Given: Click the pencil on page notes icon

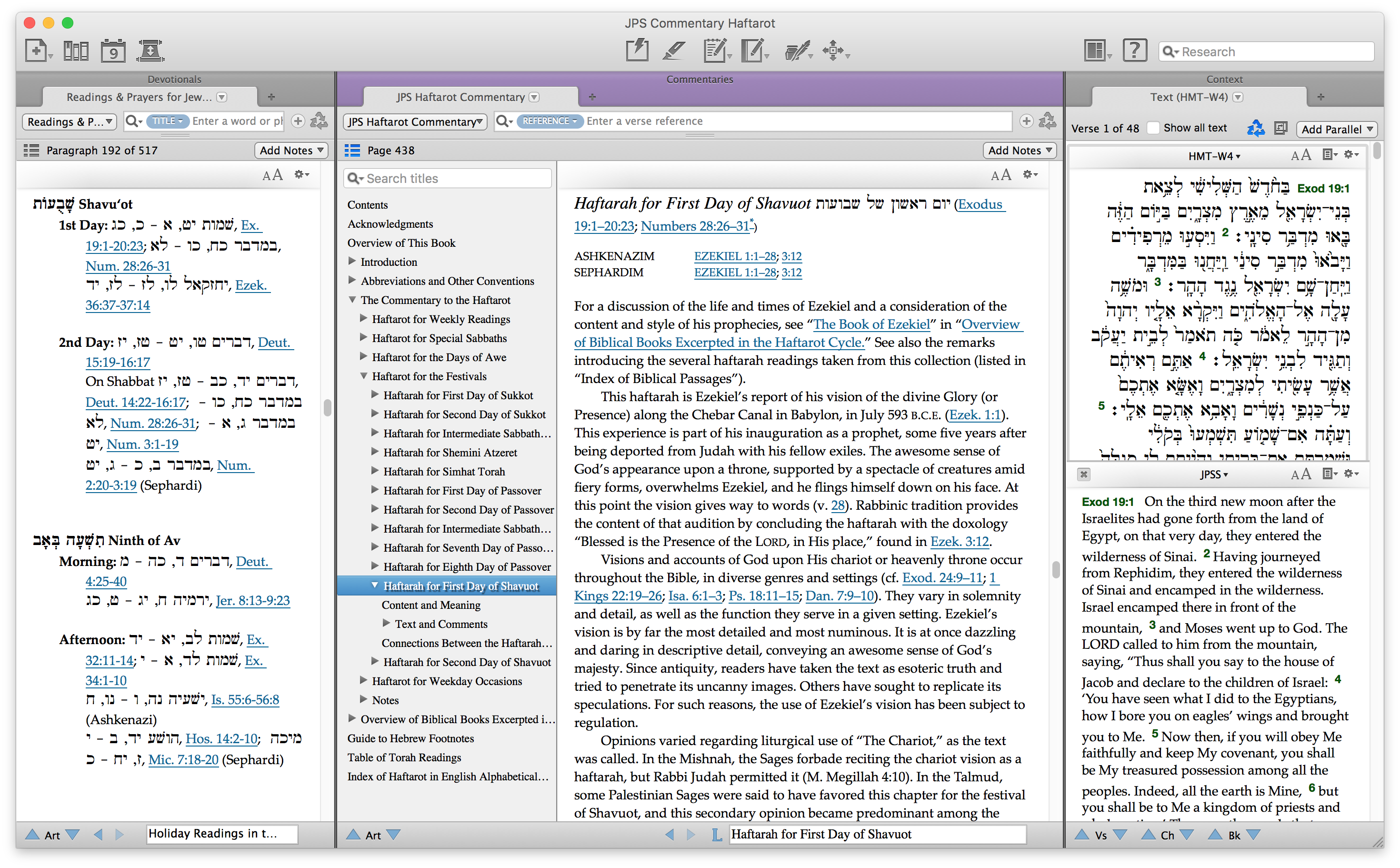Looking at the screenshot, I should coord(753,50).
